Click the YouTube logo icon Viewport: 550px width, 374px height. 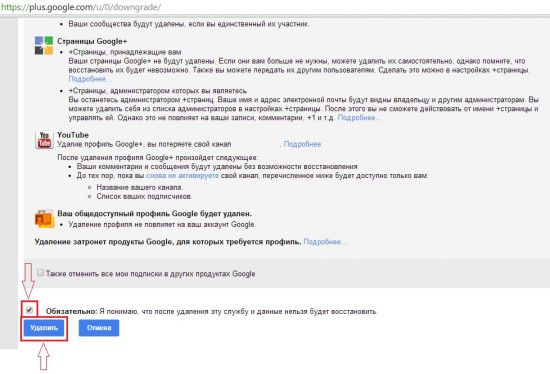[x=44, y=140]
